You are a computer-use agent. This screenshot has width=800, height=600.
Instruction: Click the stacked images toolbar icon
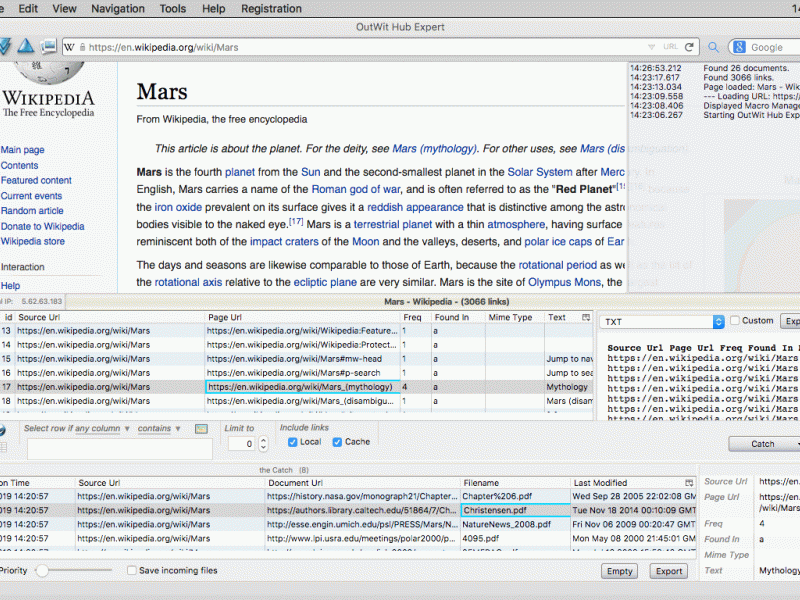(48, 46)
